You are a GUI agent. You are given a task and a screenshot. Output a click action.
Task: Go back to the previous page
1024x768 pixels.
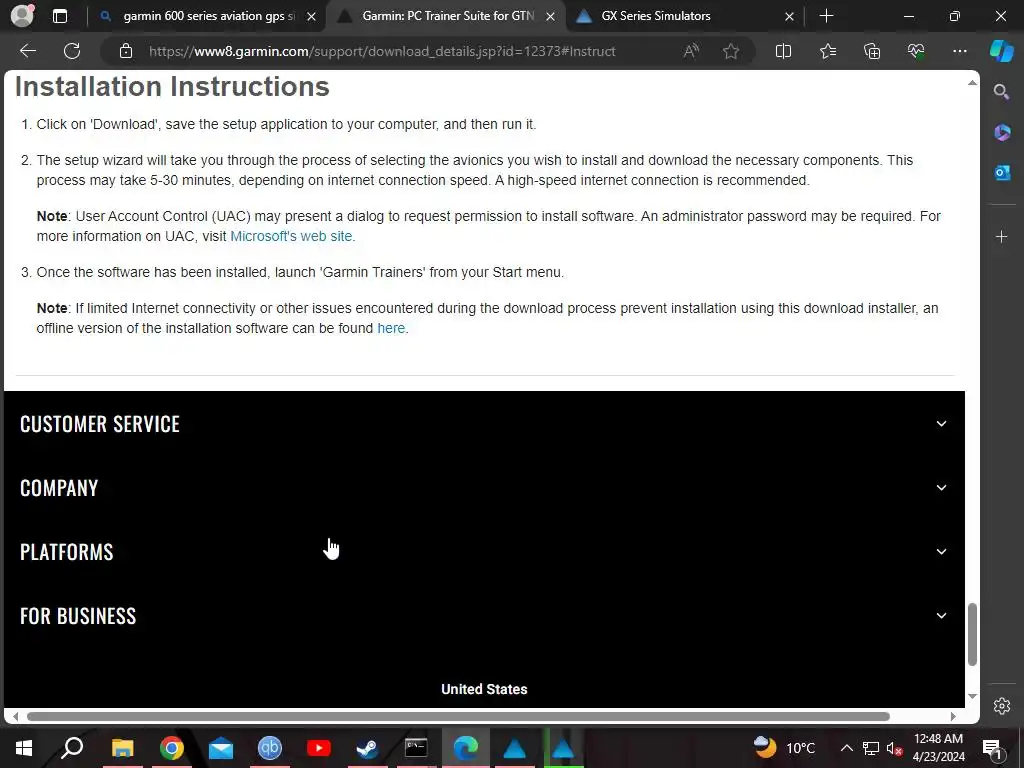tap(28, 51)
